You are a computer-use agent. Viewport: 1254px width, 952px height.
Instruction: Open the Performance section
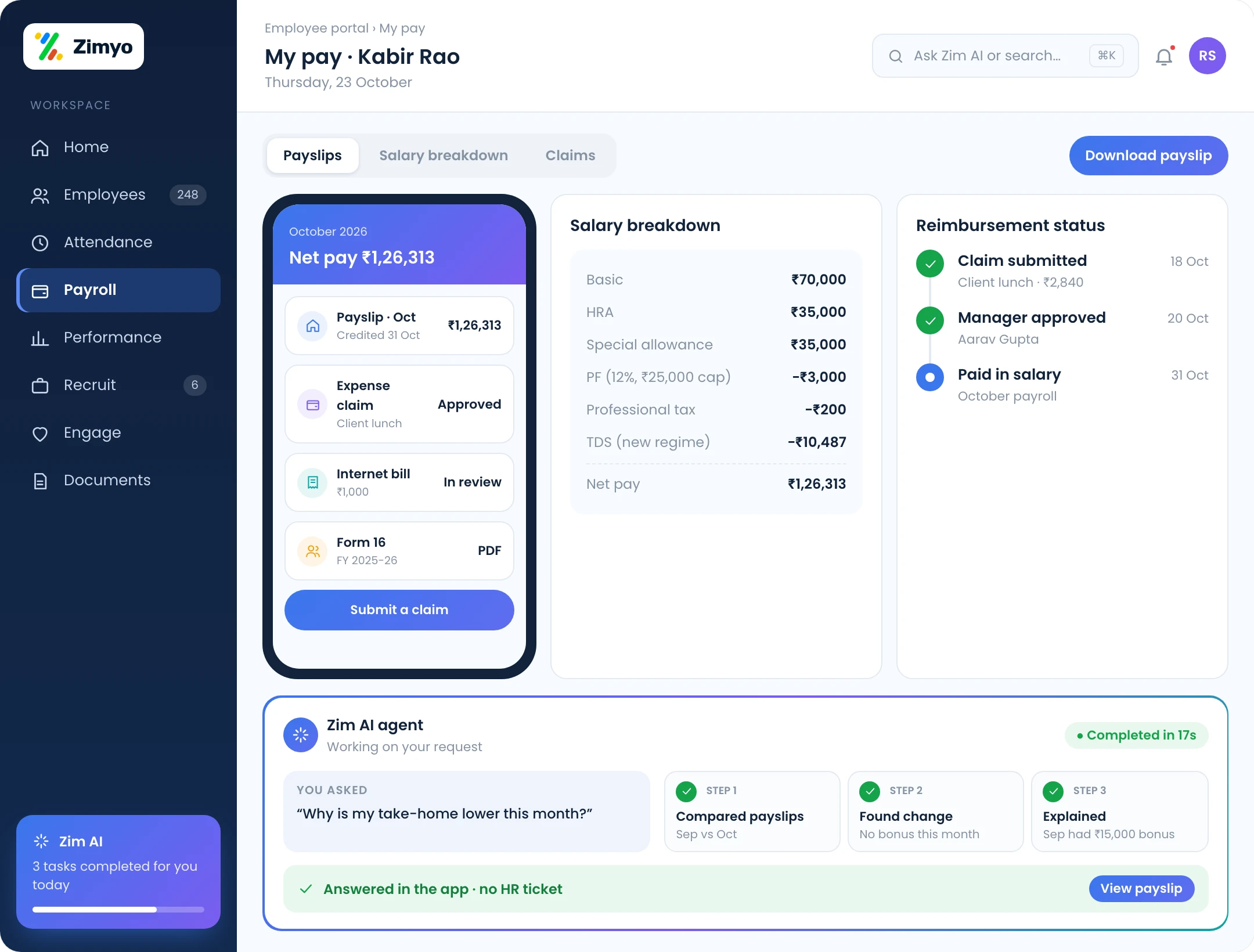118,337
